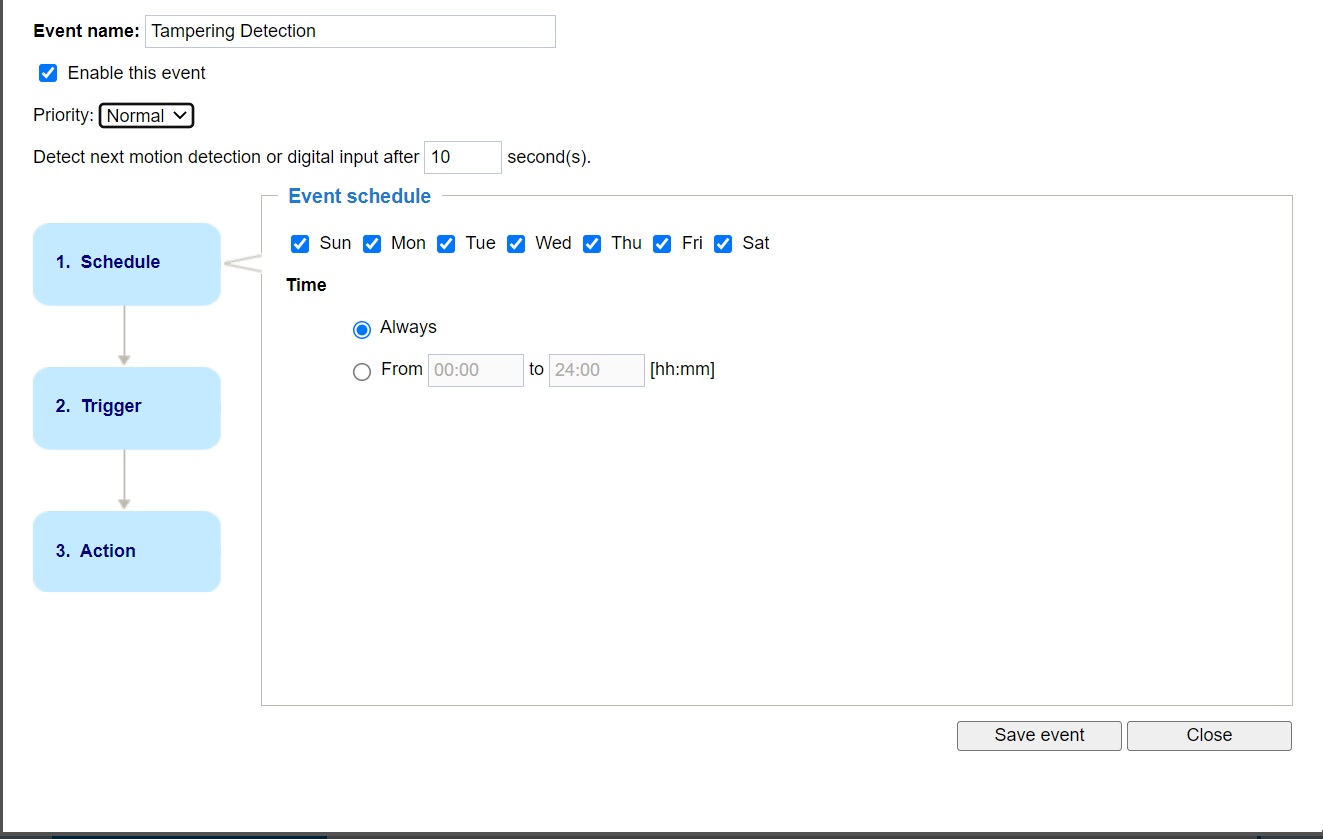
Task: Click the end time field showing 24:00
Action: click(x=596, y=370)
